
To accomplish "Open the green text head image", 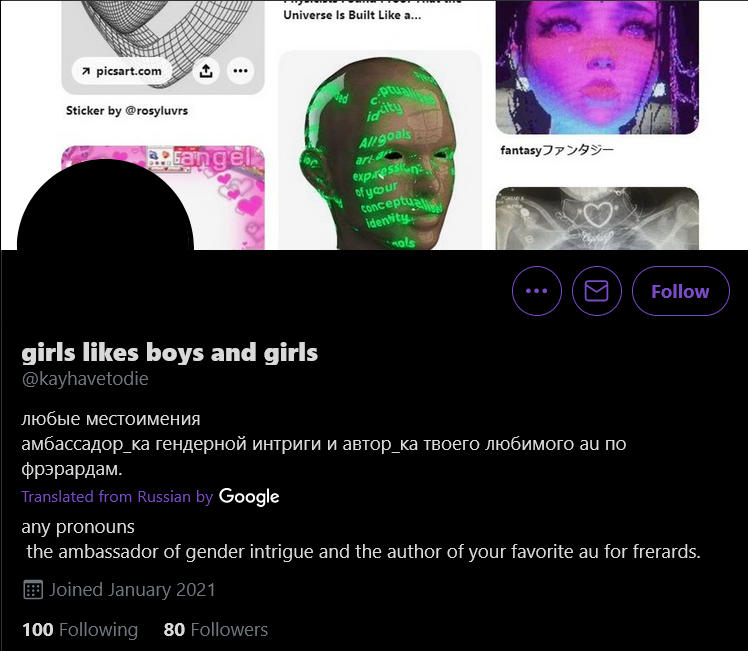I will coord(380,150).
